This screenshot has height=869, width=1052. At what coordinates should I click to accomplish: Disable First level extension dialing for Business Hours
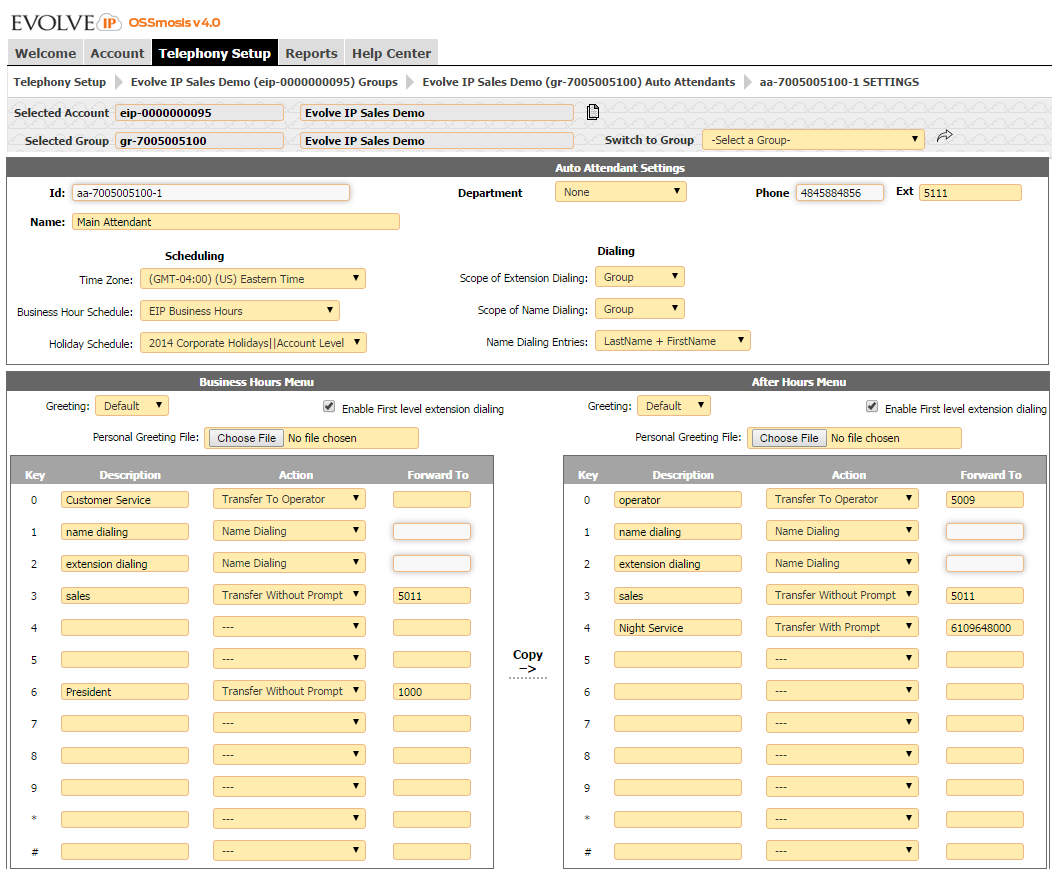tap(329, 406)
